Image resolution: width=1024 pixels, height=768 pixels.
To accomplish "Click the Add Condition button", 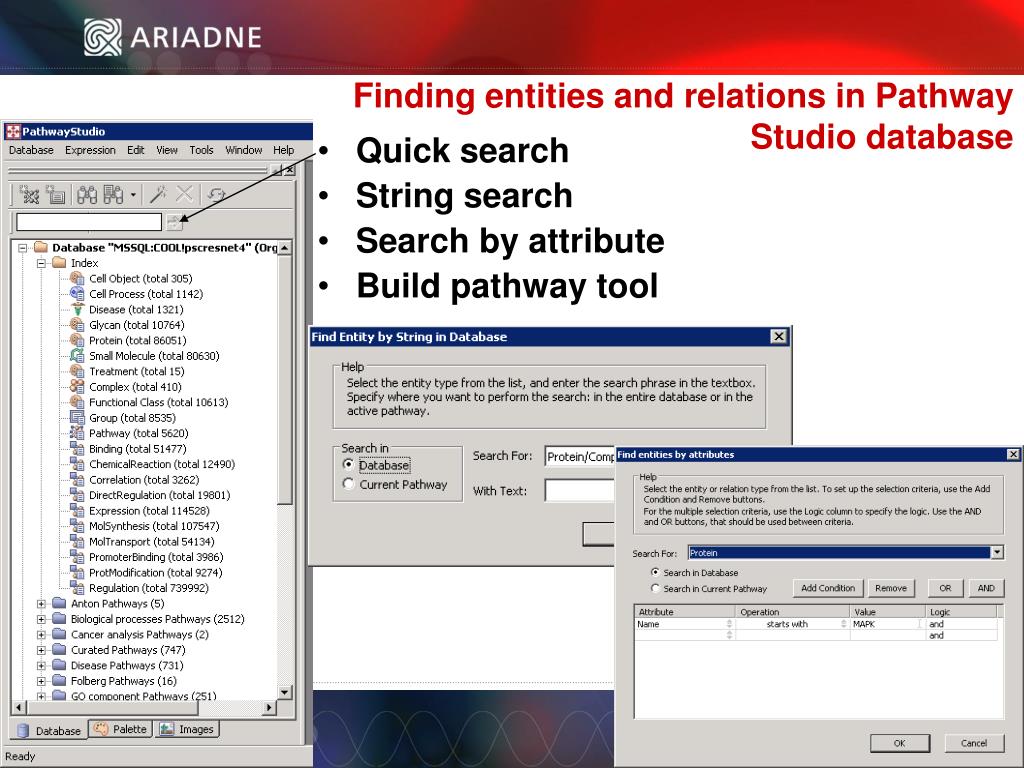I will [x=828, y=588].
